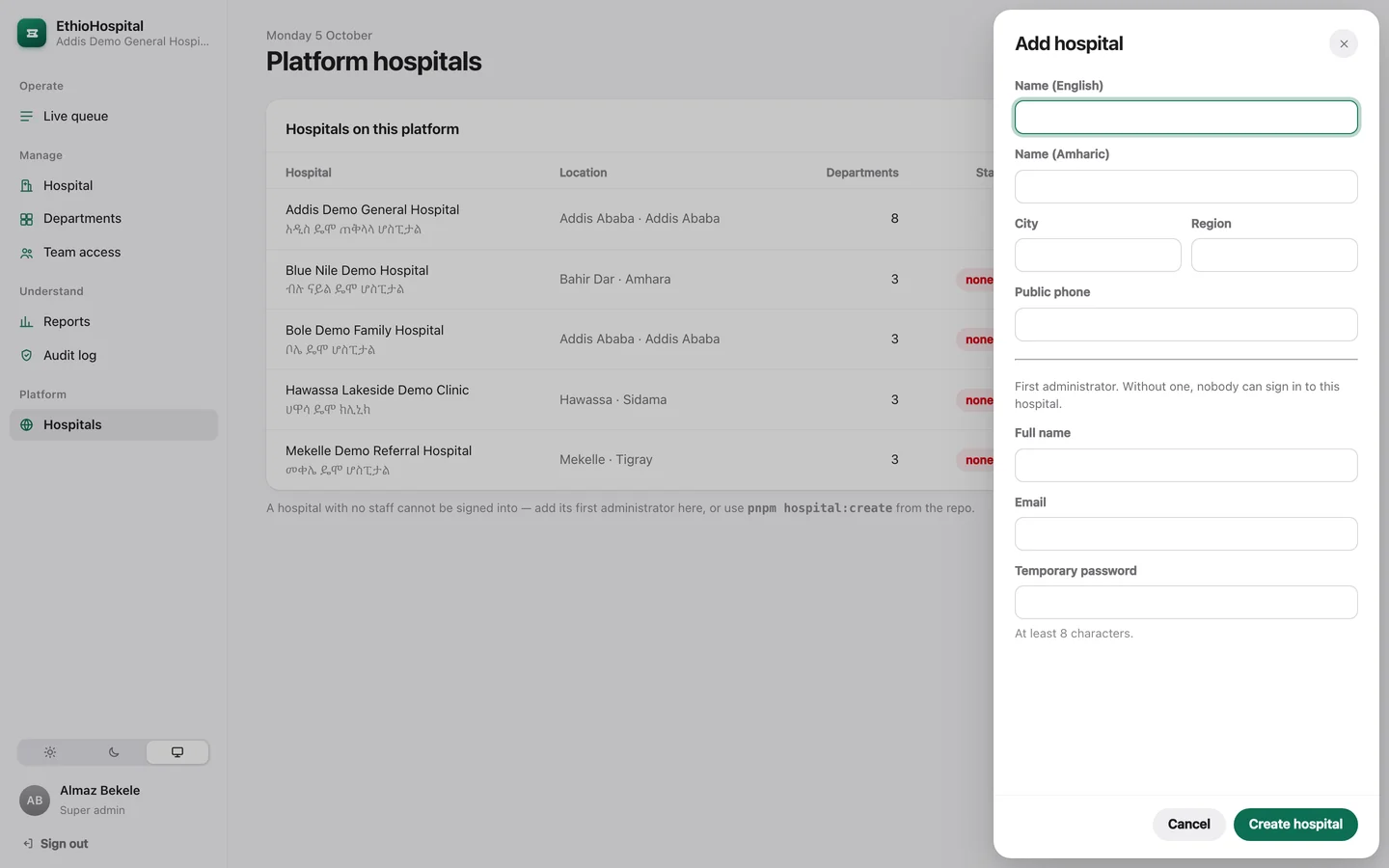Click the Departments grid icon
Viewport: 1389px width, 868px height.
[27, 219]
